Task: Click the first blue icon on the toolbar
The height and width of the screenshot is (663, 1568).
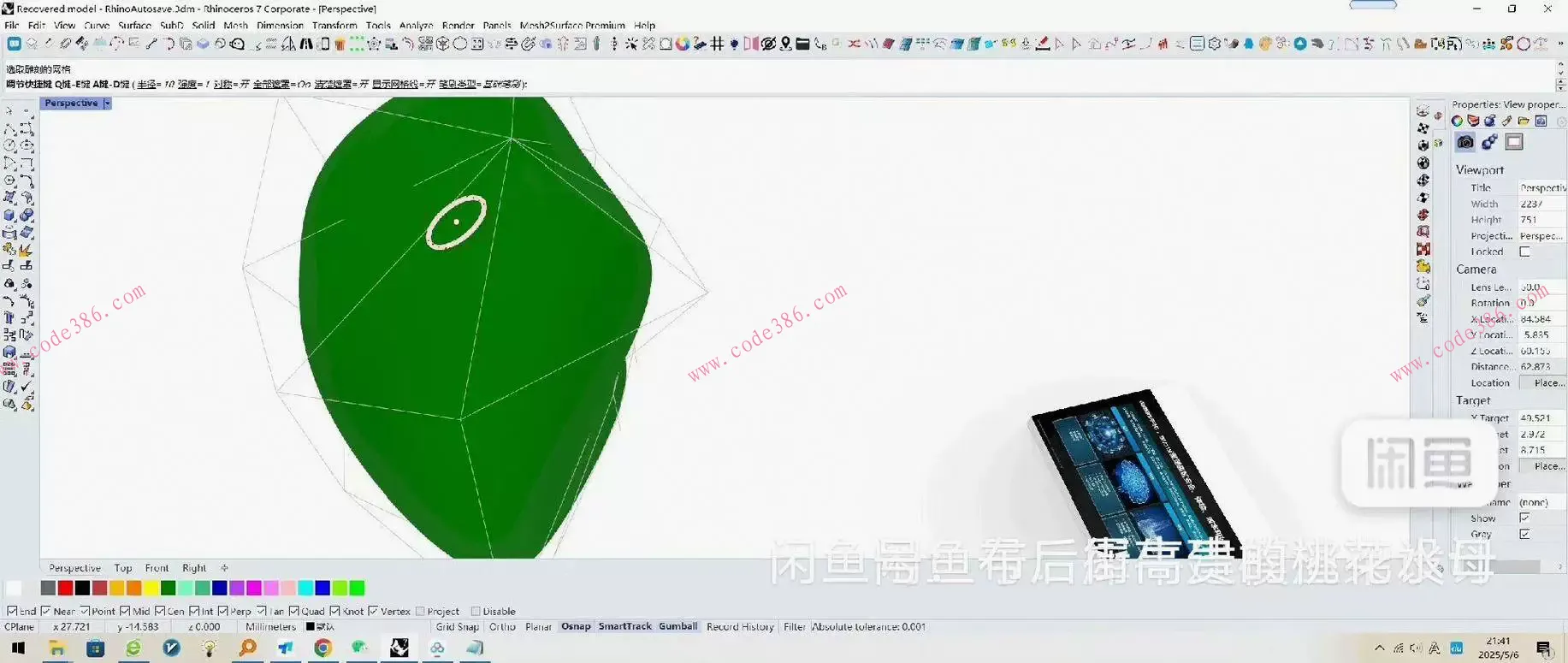Action: click(15, 44)
